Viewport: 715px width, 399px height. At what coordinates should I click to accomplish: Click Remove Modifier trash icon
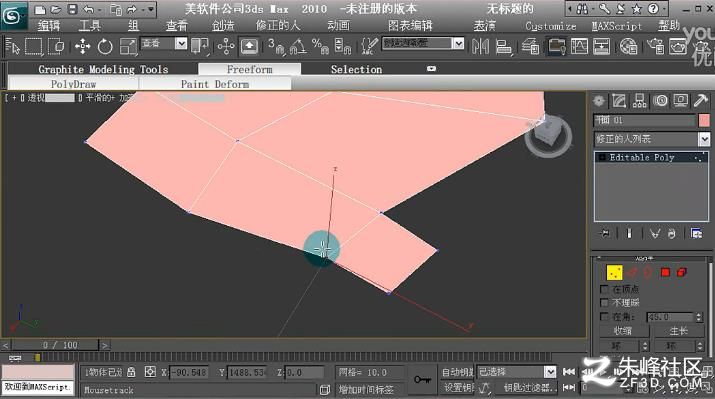[x=671, y=233]
